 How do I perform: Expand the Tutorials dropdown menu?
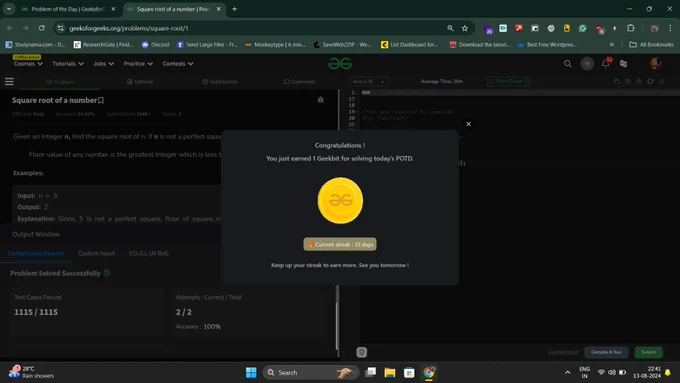(68, 64)
